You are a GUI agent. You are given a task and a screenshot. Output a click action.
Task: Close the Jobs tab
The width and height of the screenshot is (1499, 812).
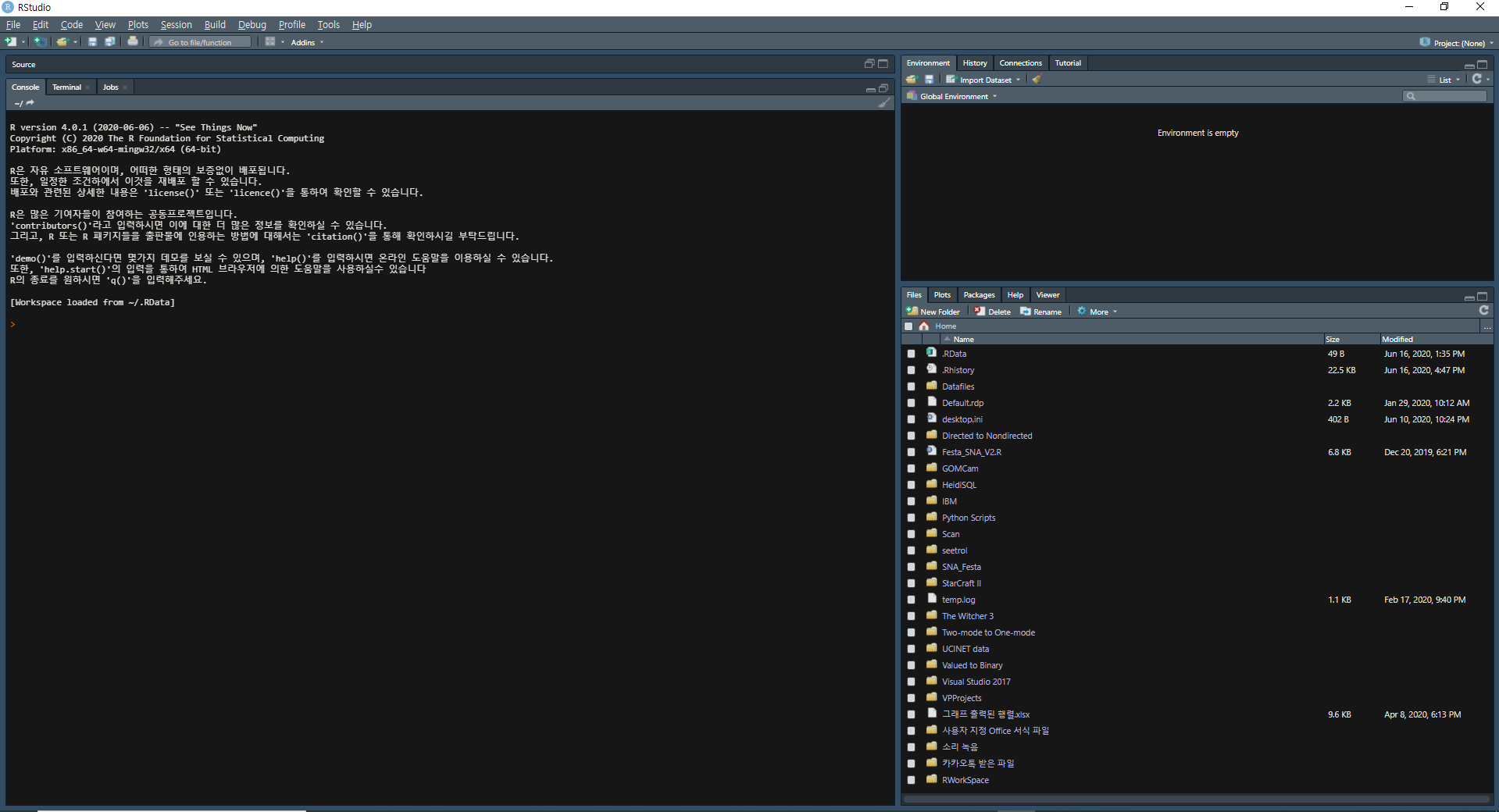tap(125, 87)
